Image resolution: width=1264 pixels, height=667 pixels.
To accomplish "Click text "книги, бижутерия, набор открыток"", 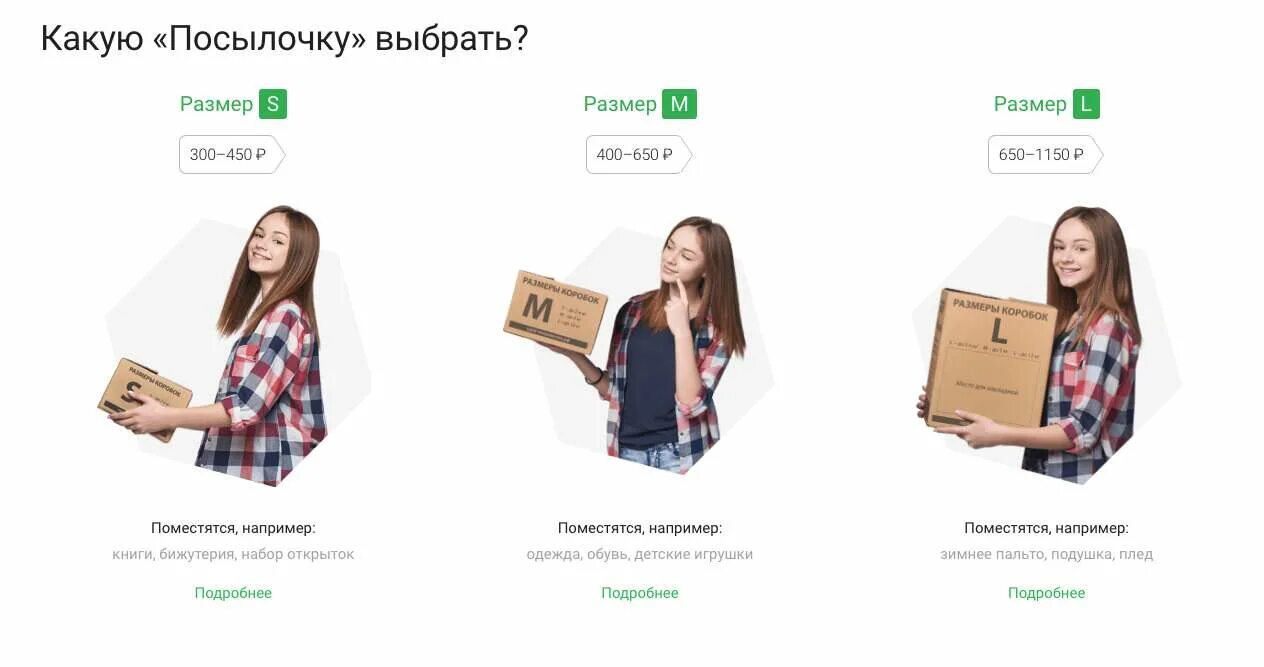I will click(233, 554).
